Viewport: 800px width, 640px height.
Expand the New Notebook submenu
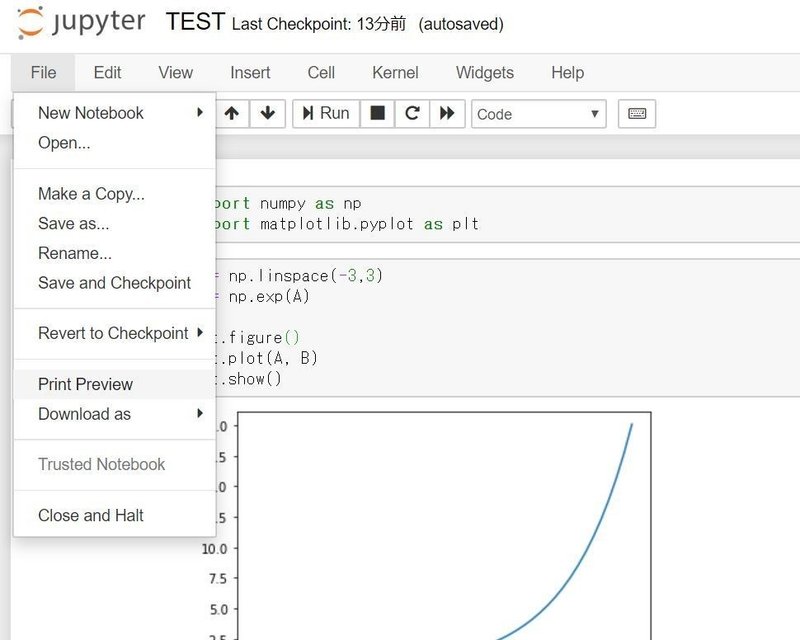[115, 113]
